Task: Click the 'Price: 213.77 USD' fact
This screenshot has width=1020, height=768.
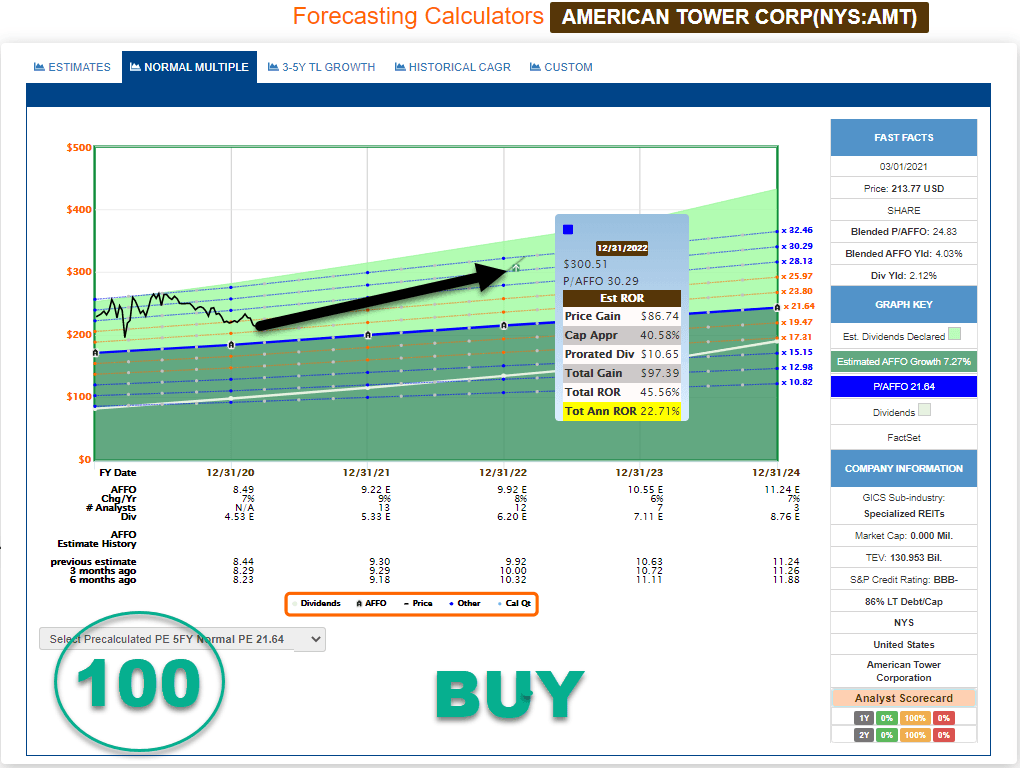Action: pyautogui.click(x=904, y=189)
